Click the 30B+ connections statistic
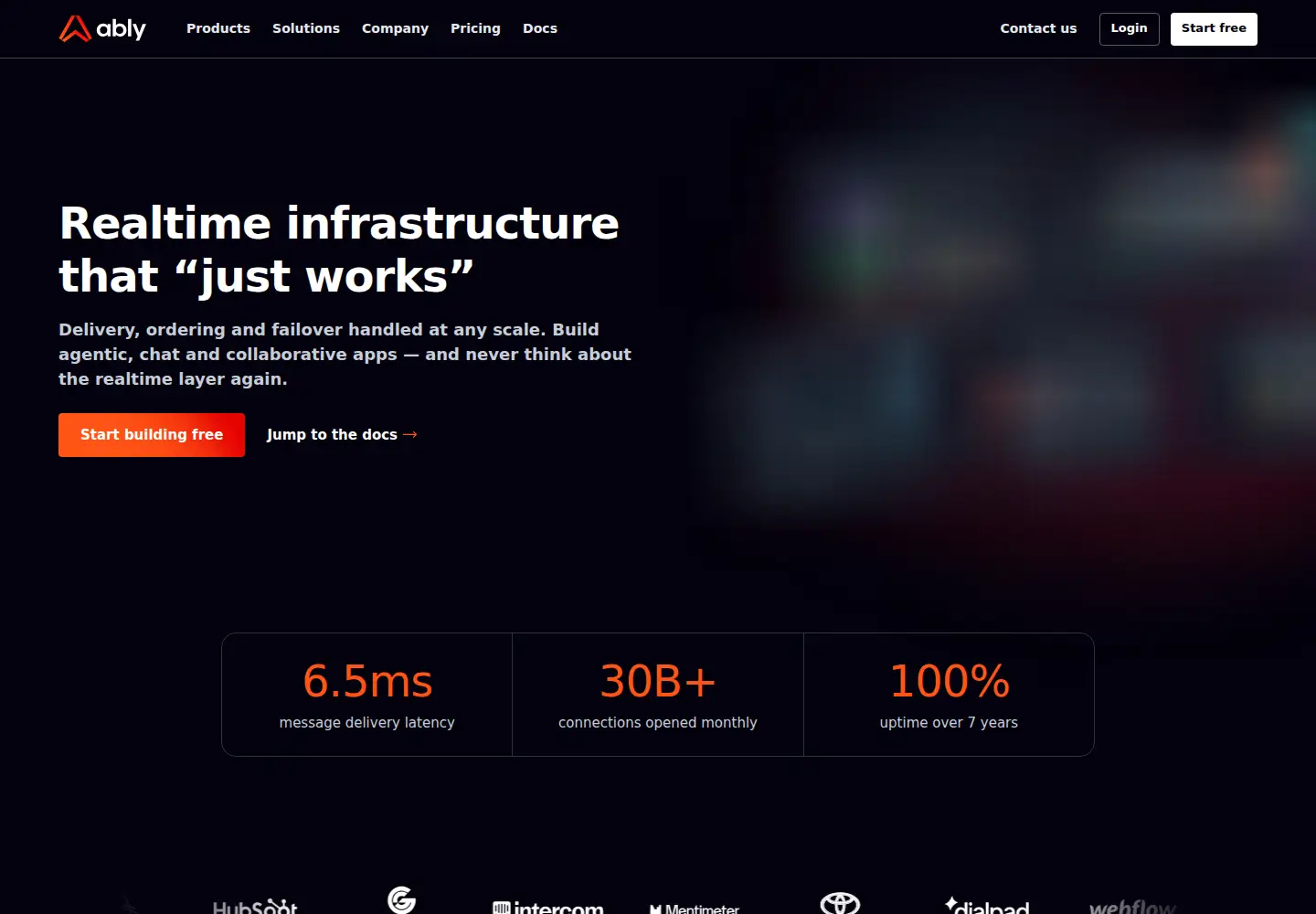This screenshot has width=1316, height=914. pyautogui.click(x=658, y=681)
